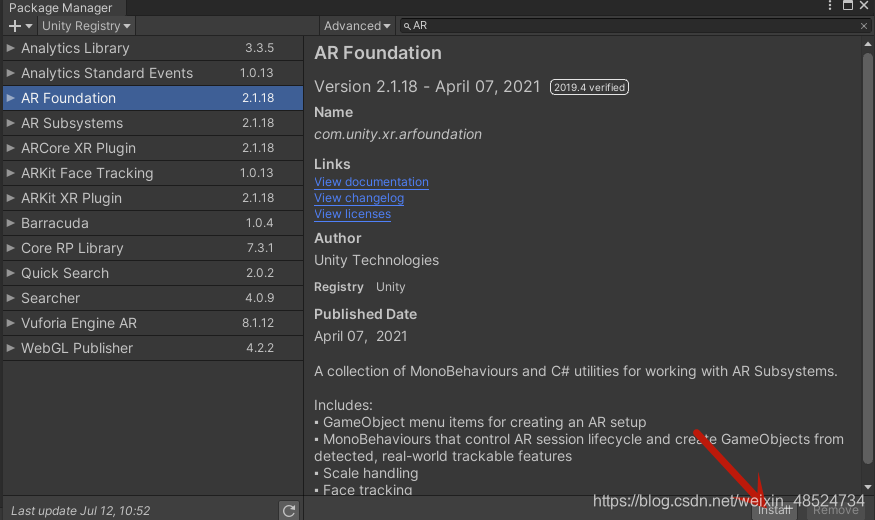Select AR Foundation in package list
The image size is (875, 520).
pos(153,98)
